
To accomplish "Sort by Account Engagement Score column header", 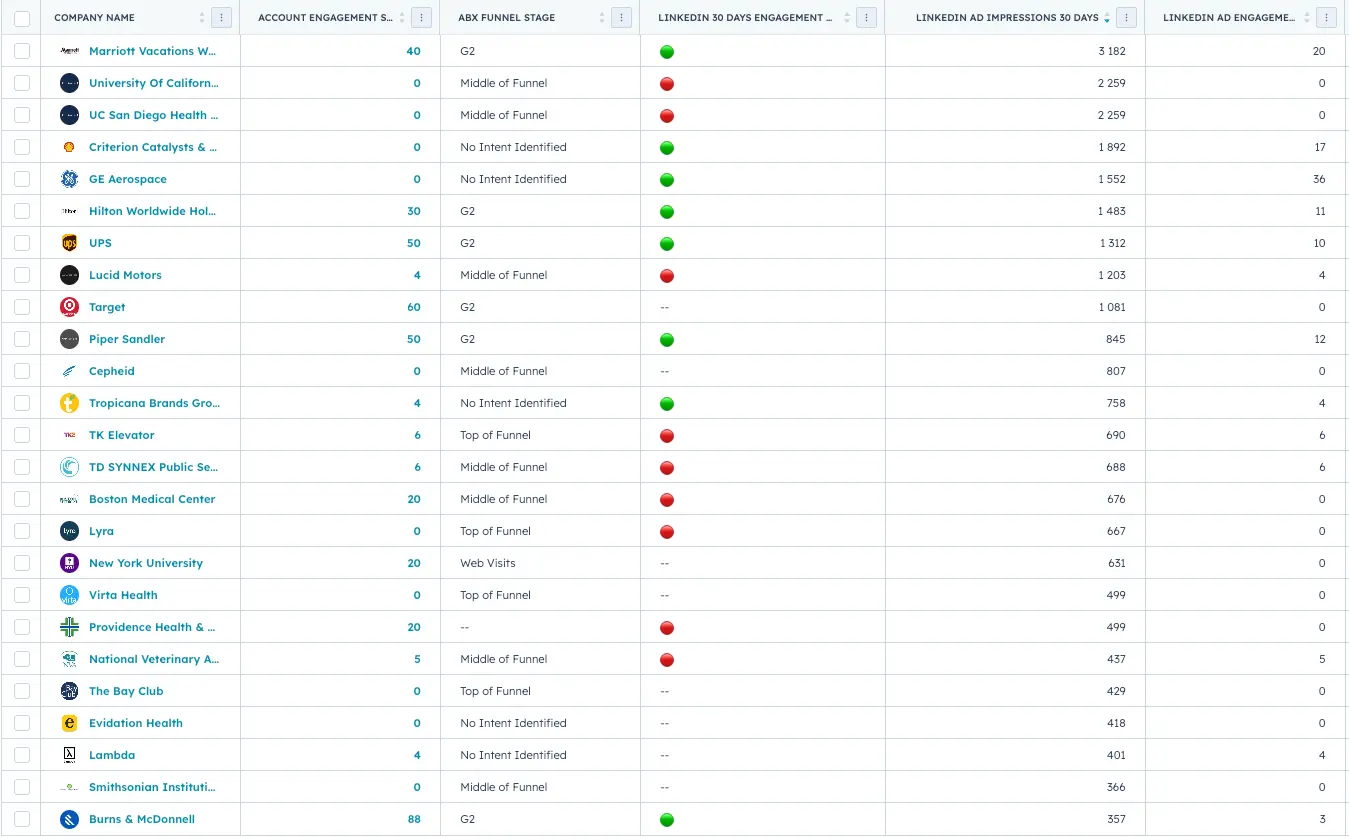I will [325, 18].
